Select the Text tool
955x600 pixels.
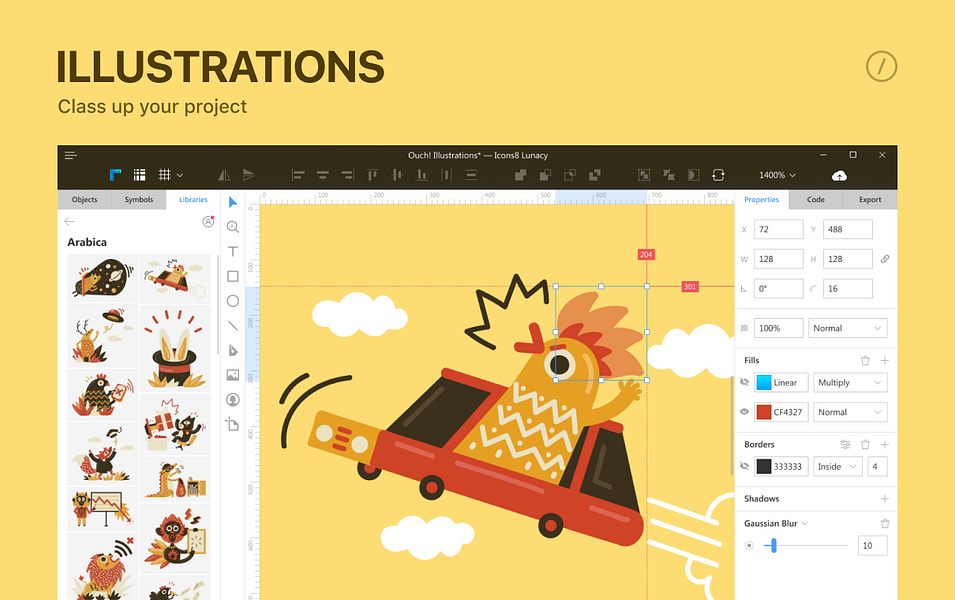point(232,252)
